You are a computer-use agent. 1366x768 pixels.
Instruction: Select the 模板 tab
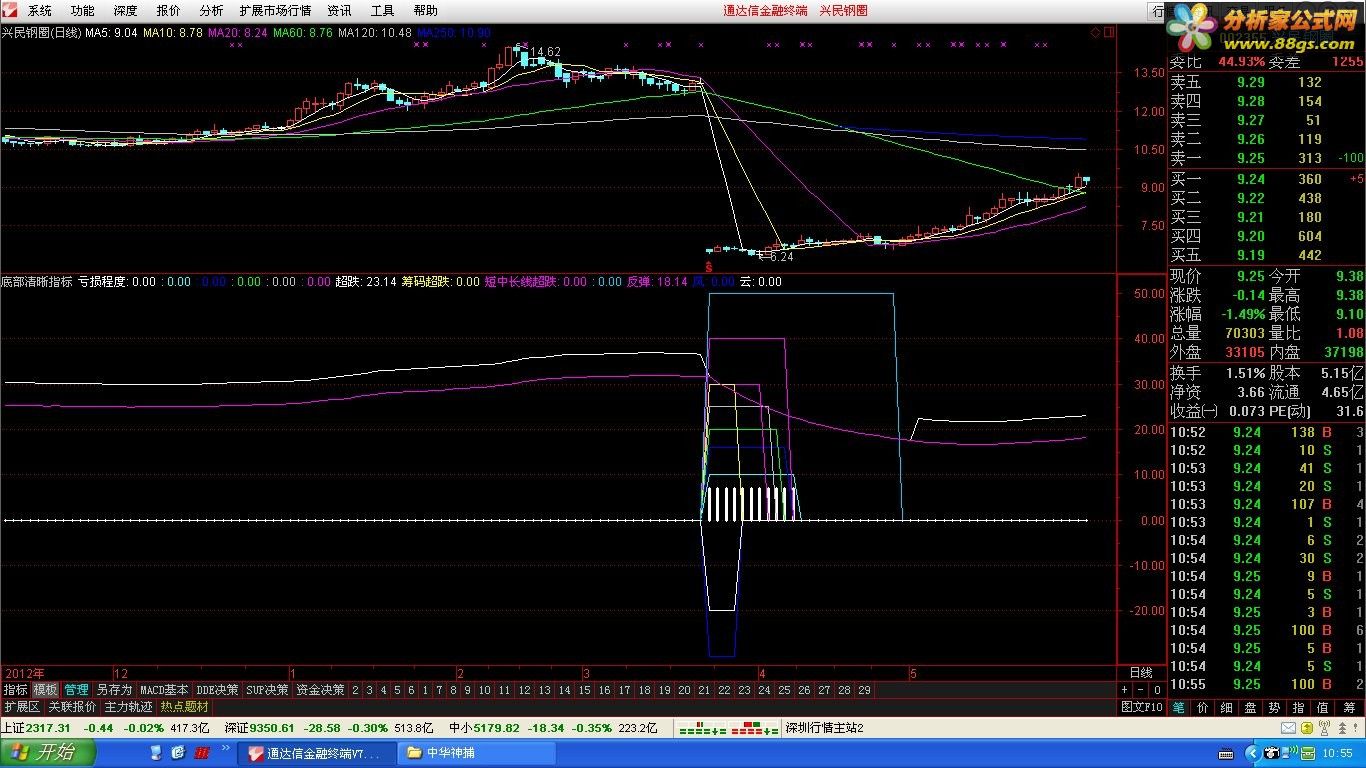(x=45, y=690)
